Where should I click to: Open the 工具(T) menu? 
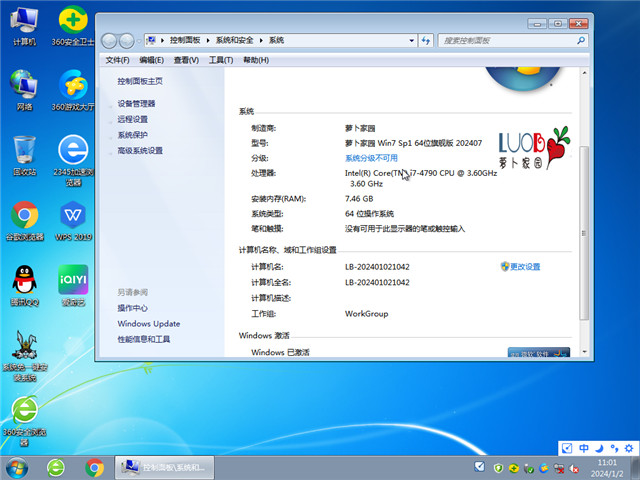click(221, 60)
